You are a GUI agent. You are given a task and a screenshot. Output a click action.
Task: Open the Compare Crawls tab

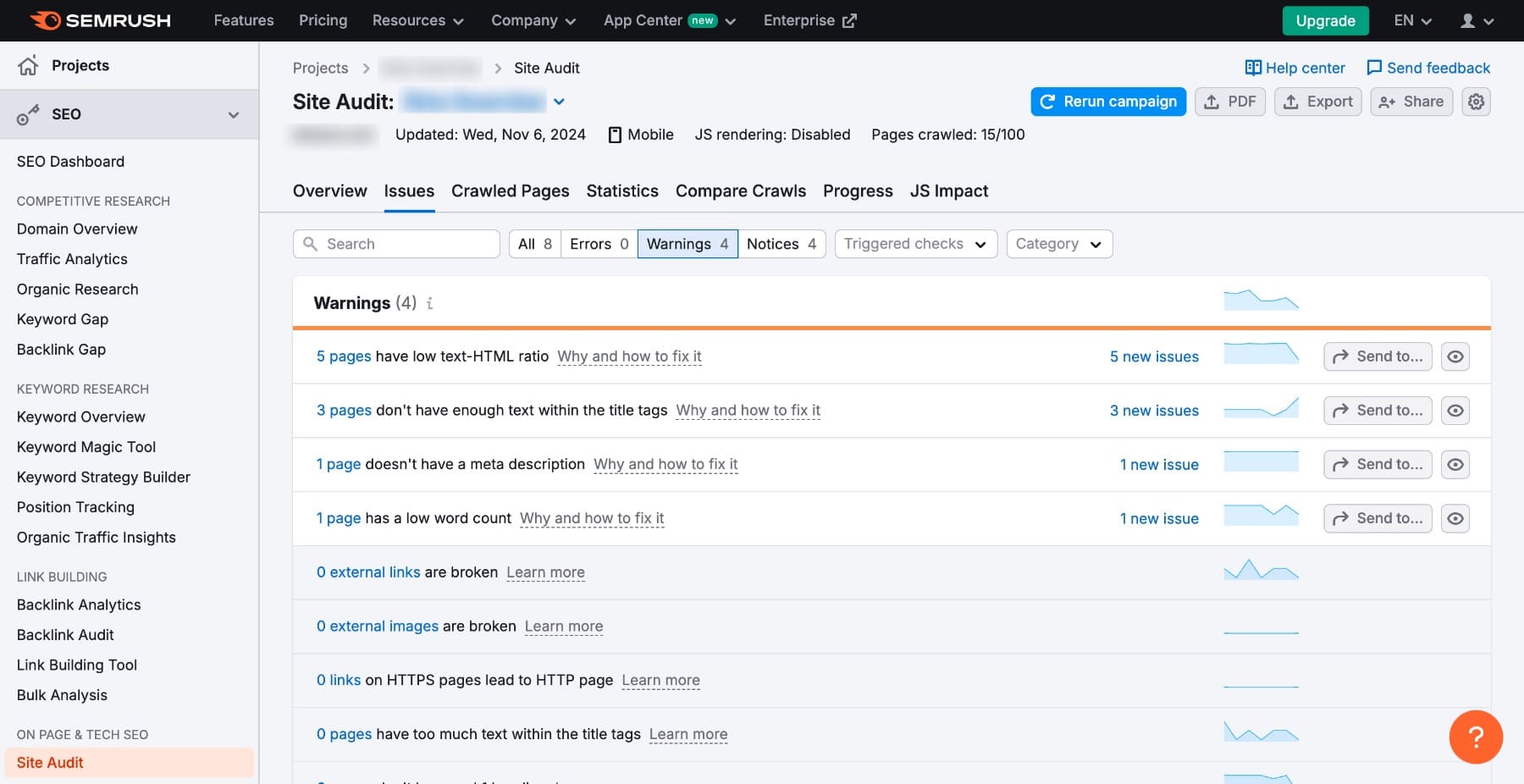pyautogui.click(x=740, y=191)
